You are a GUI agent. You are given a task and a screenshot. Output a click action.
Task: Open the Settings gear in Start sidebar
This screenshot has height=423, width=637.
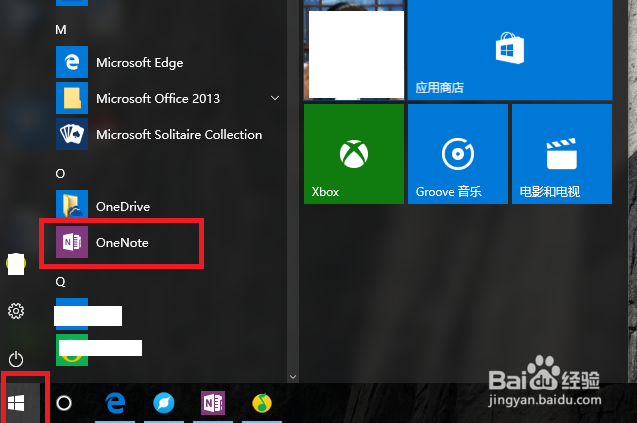pos(16,311)
